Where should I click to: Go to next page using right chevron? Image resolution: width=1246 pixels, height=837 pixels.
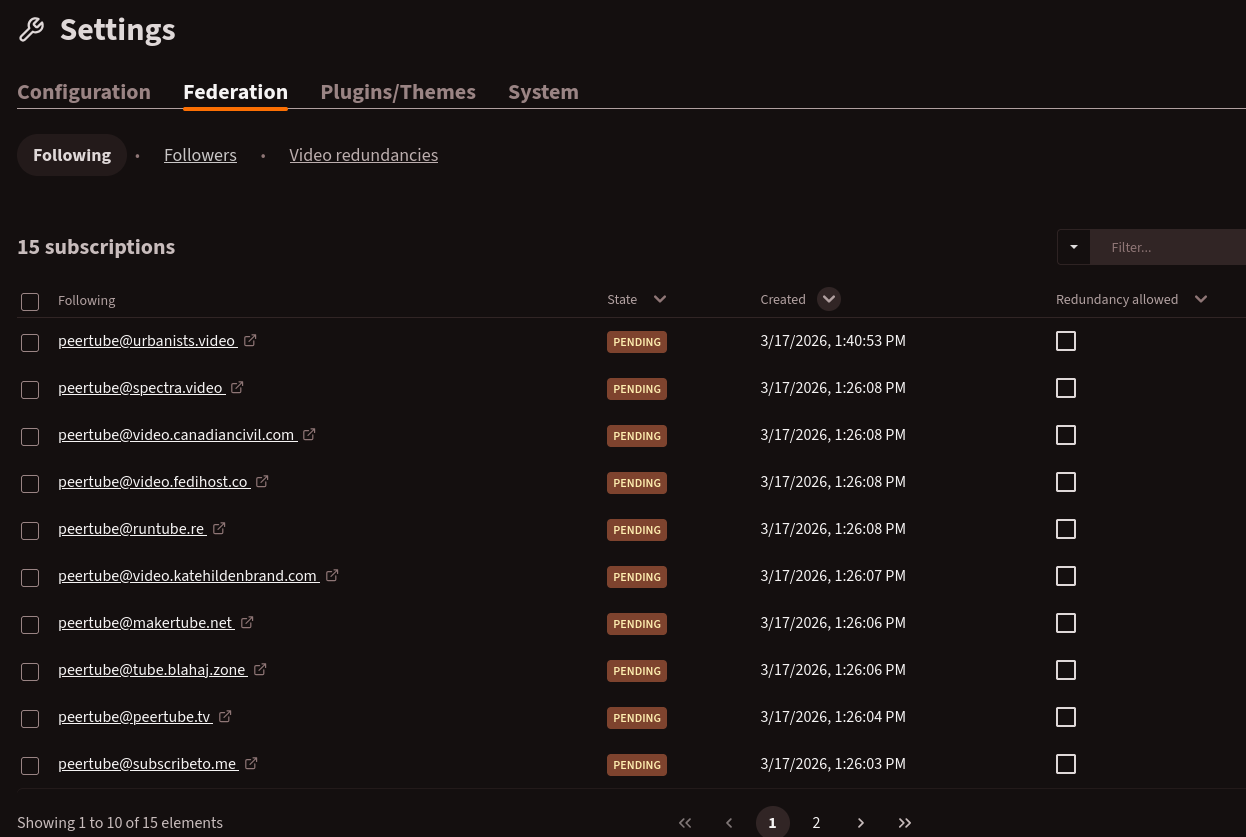[x=861, y=822]
